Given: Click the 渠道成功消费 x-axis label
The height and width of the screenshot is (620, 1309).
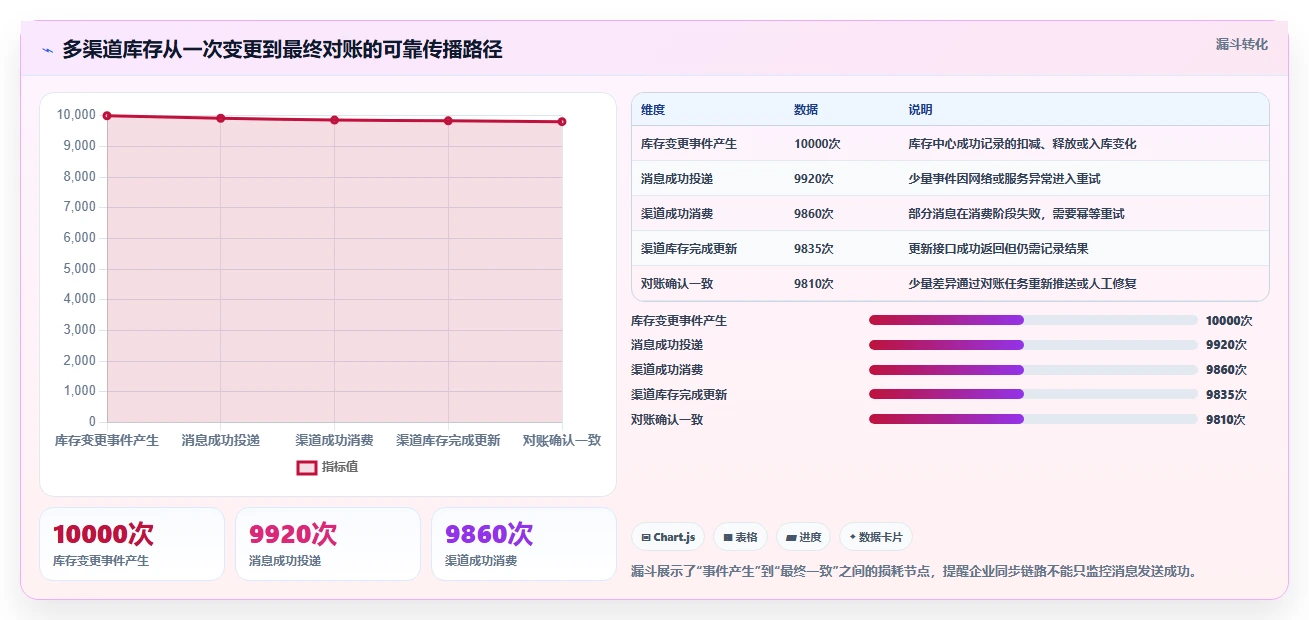Looking at the screenshot, I should [x=334, y=441].
